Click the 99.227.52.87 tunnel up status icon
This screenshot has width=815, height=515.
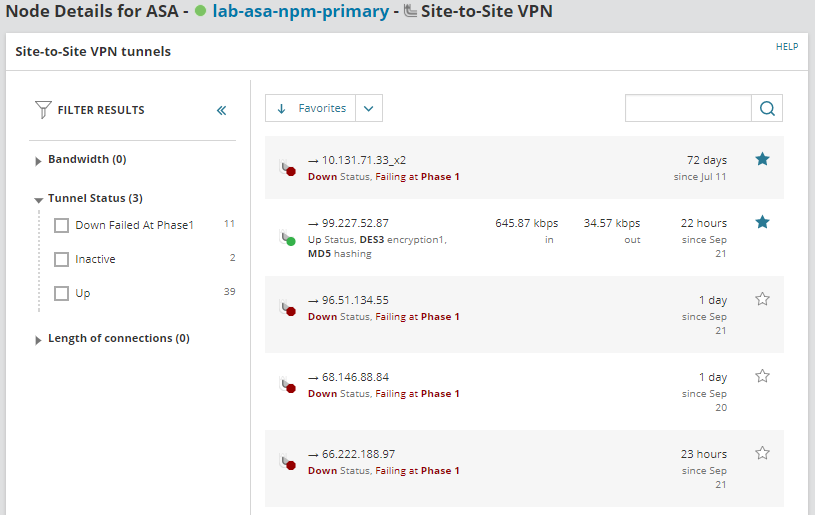click(x=288, y=239)
